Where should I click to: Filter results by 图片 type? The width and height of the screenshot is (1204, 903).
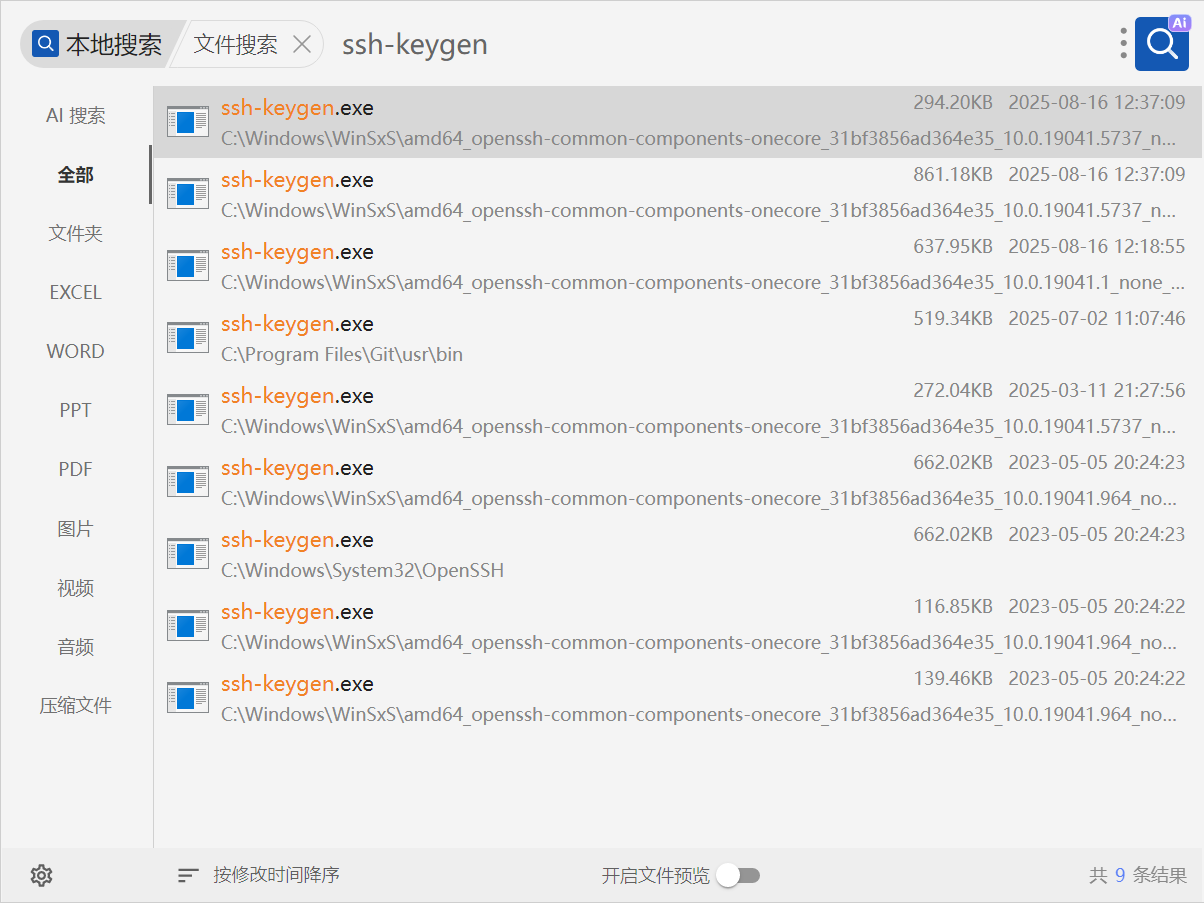76,529
